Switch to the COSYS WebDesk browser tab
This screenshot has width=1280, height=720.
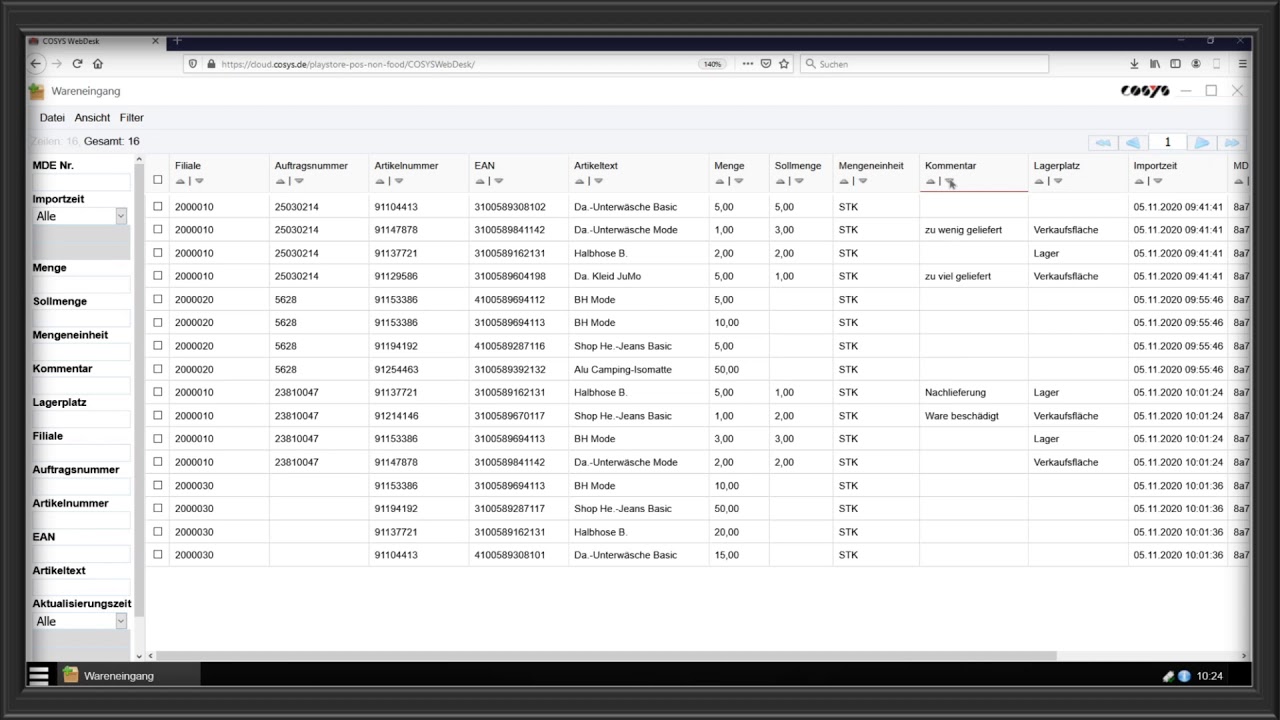[x=94, y=41]
